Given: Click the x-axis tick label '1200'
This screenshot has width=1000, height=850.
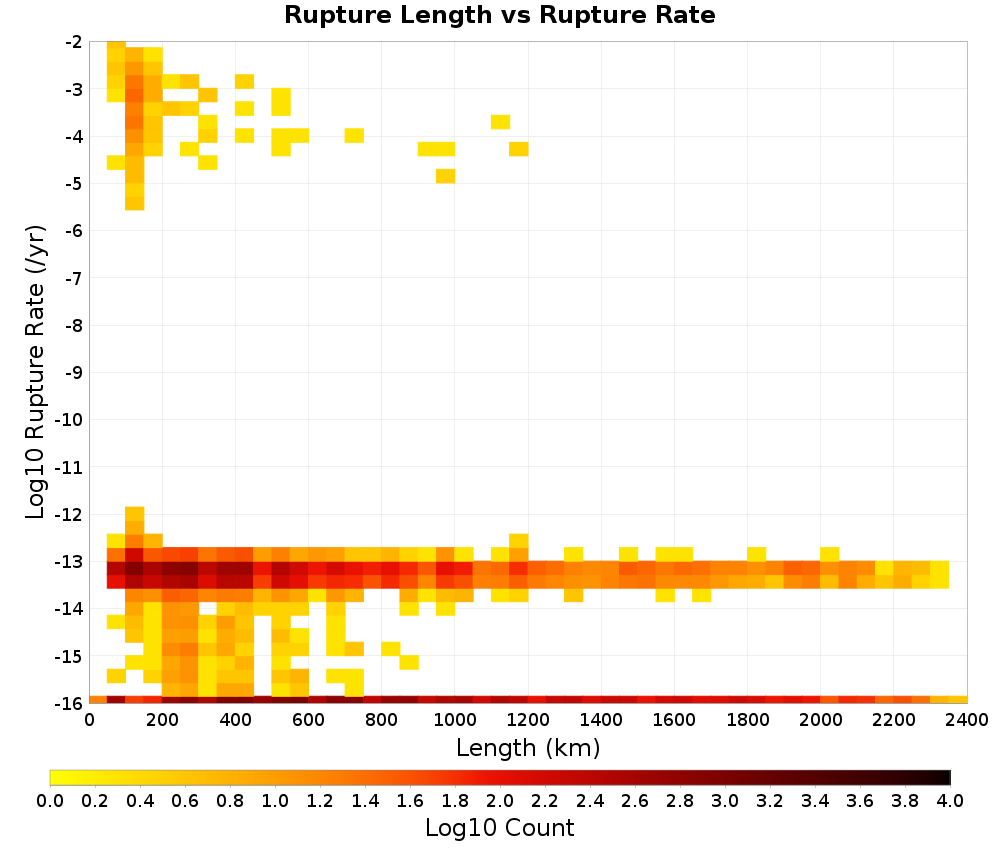Looking at the screenshot, I should (528, 720).
